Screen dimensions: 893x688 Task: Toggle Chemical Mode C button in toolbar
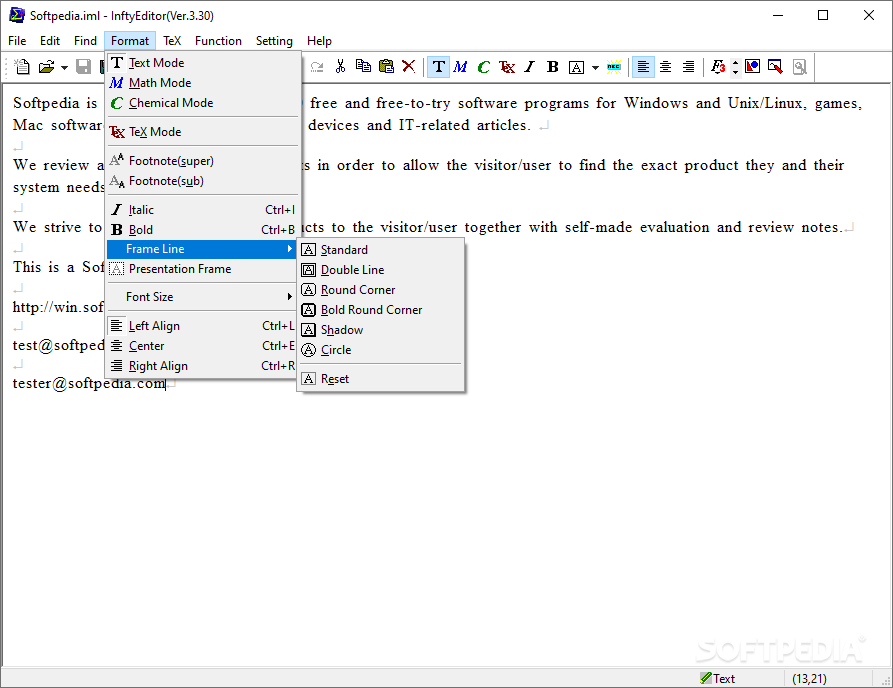pos(484,67)
